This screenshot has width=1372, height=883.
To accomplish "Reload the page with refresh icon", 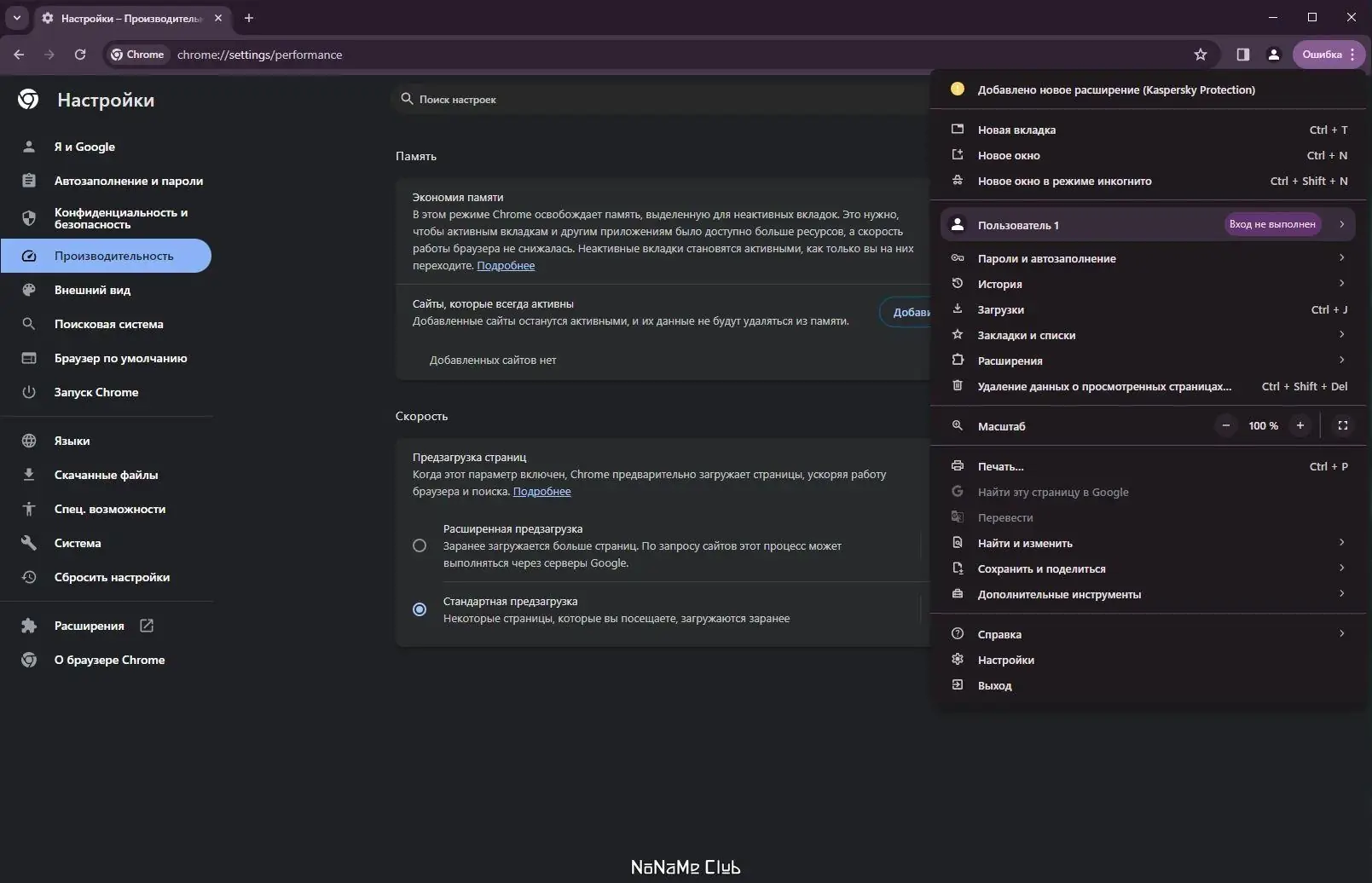I will pos(80,55).
